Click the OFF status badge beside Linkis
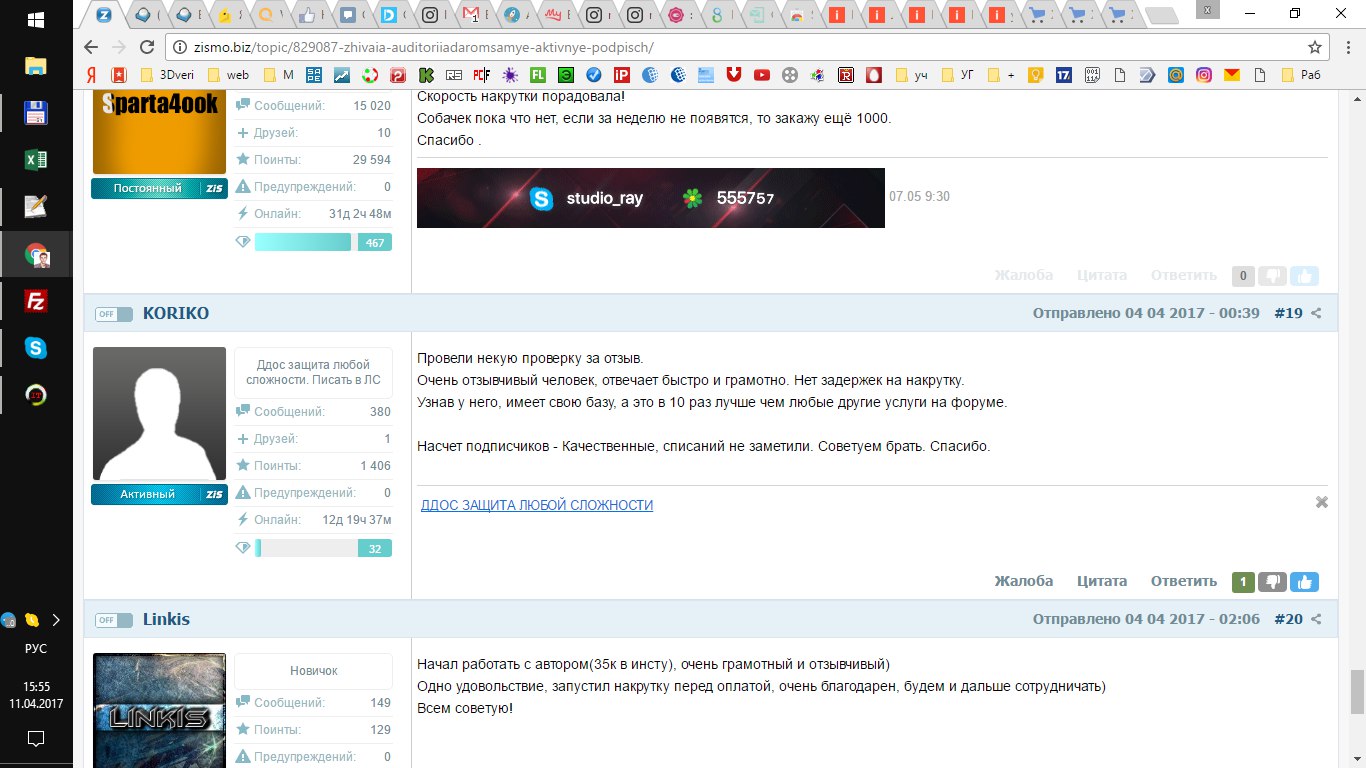Image resolution: width=1366 pixels, height=768 pixels. 114,620
